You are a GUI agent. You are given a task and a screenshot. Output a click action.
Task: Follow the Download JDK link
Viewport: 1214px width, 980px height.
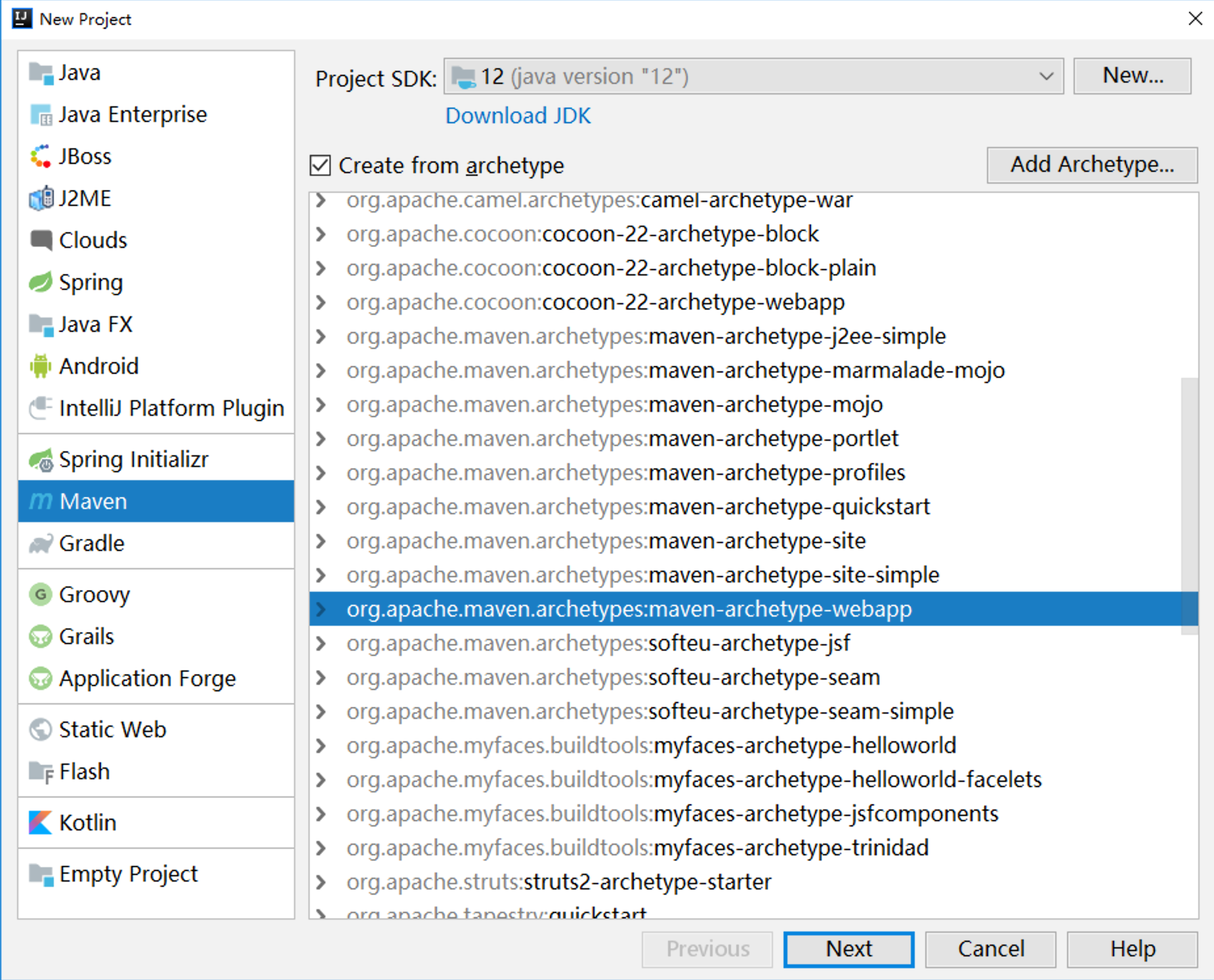(x=518, y=116)
